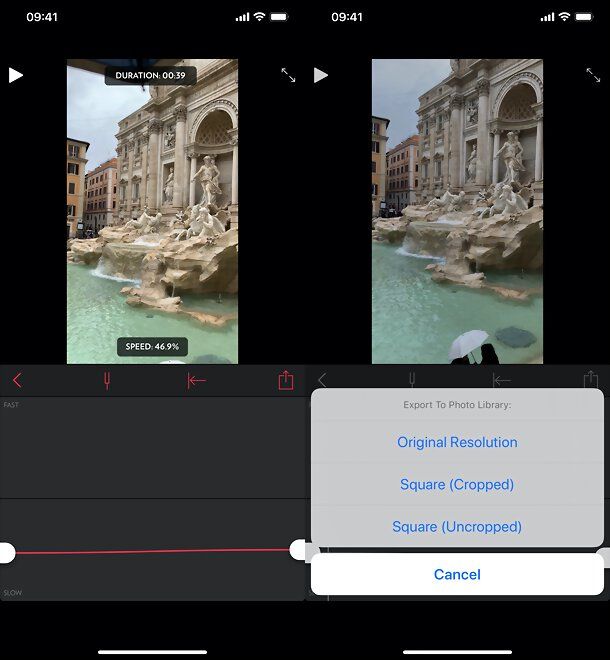The height and width of the screenshot is (660, 610).
Task: Tap the SPEED: 46.9% label
Action: point(152,346)
